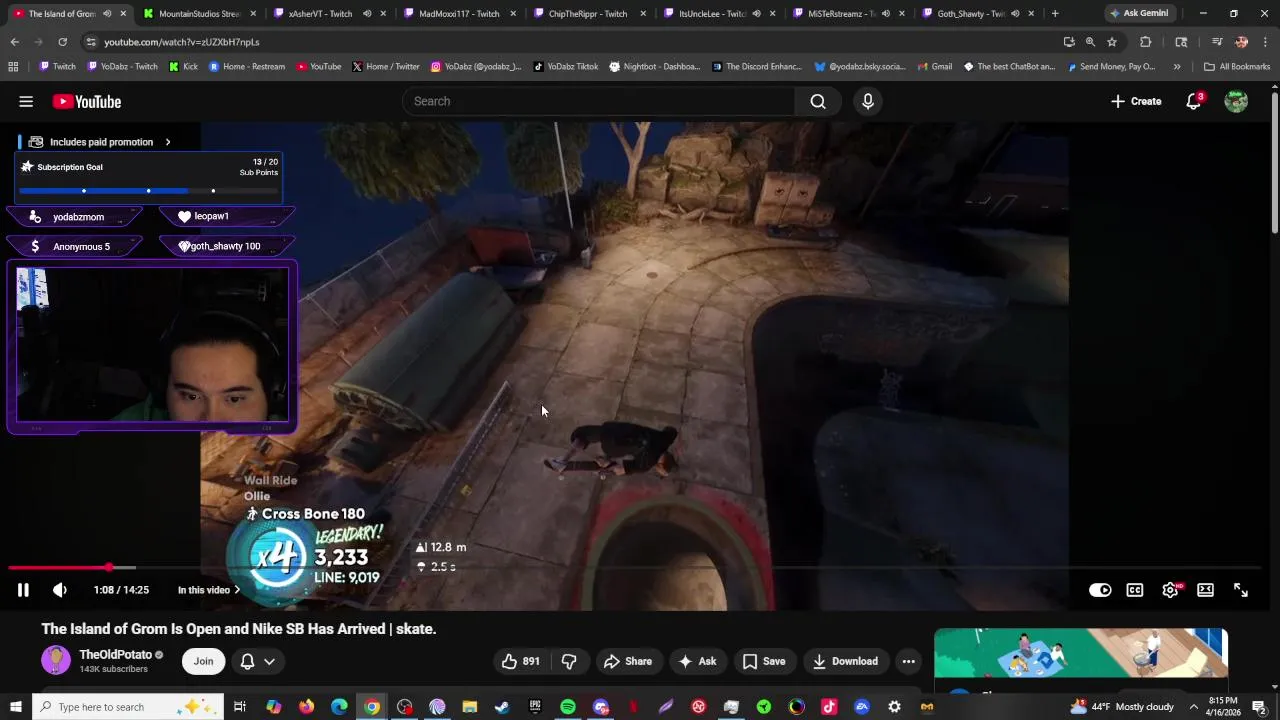The height and width of the screenshot is (720, 1280).
Task: Open the Create menu
Action: click(1136, 101)
